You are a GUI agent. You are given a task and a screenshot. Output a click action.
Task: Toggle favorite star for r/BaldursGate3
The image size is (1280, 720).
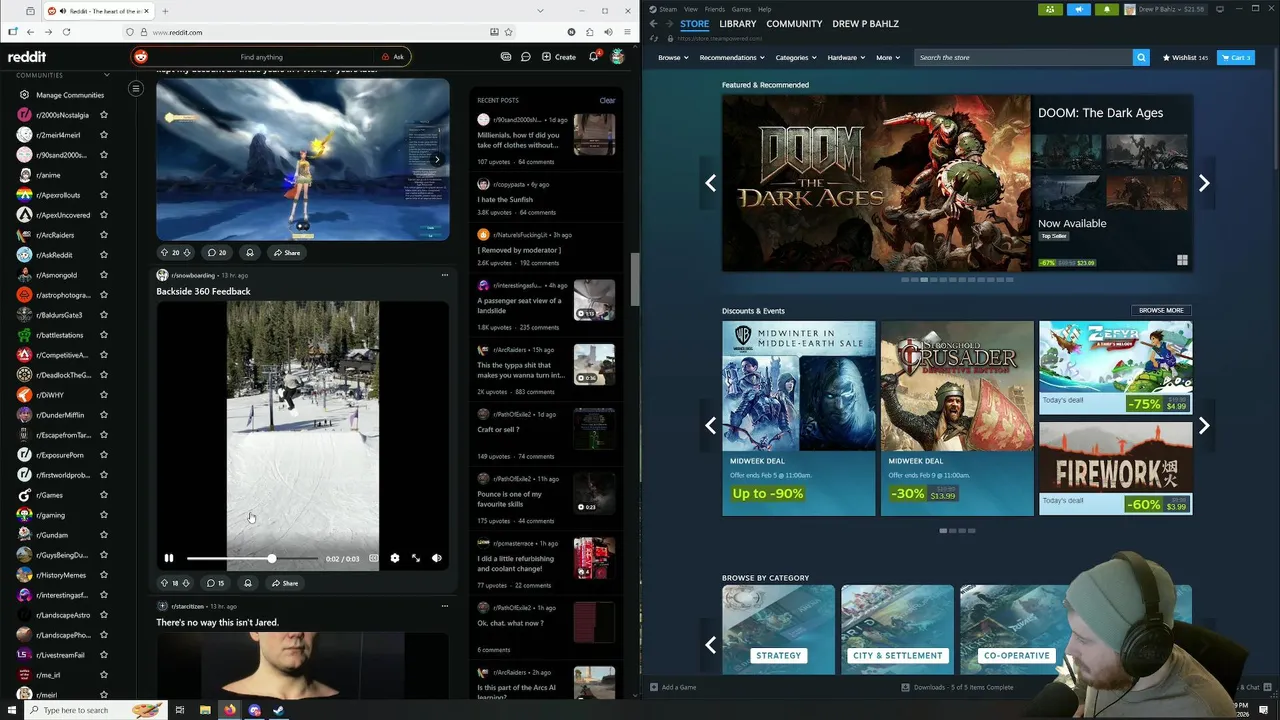(x=104, y=315)
